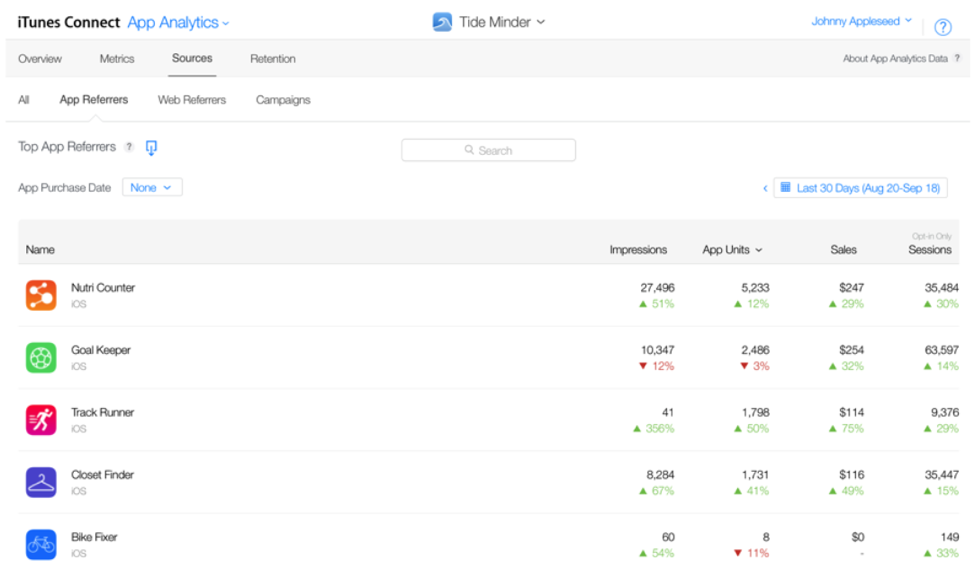Click the export download icon beside Top App Referrers
975x579 pixels.
tap(151, 147)
